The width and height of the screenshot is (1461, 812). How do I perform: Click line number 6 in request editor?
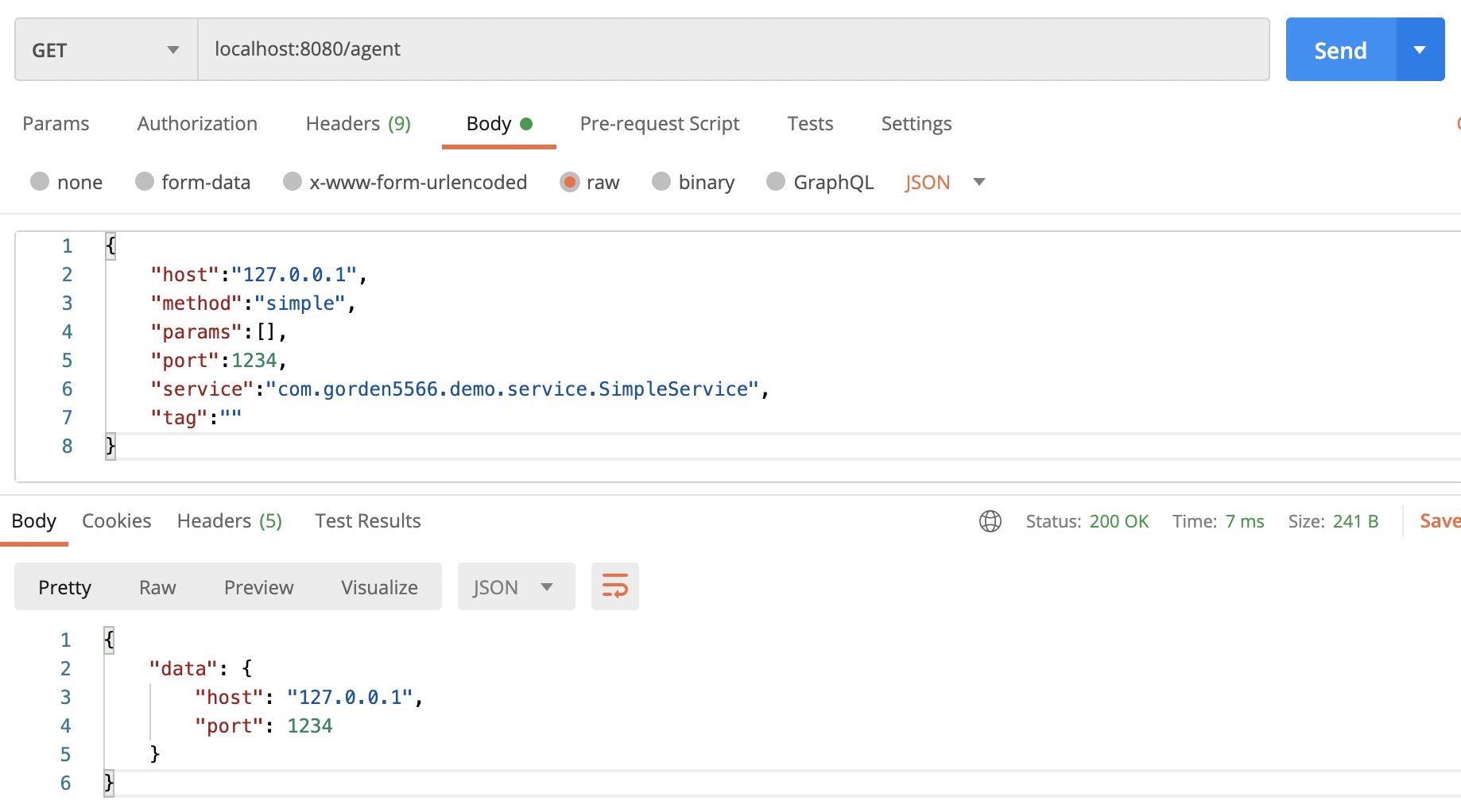pyautogui.click(x=67, y=389)
